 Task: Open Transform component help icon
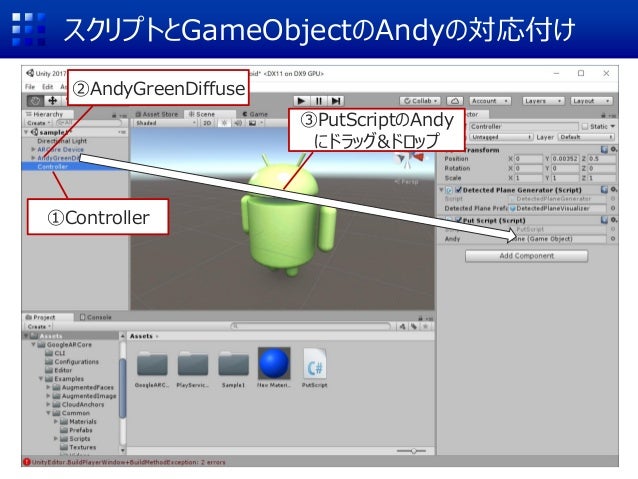pos(604,150)
